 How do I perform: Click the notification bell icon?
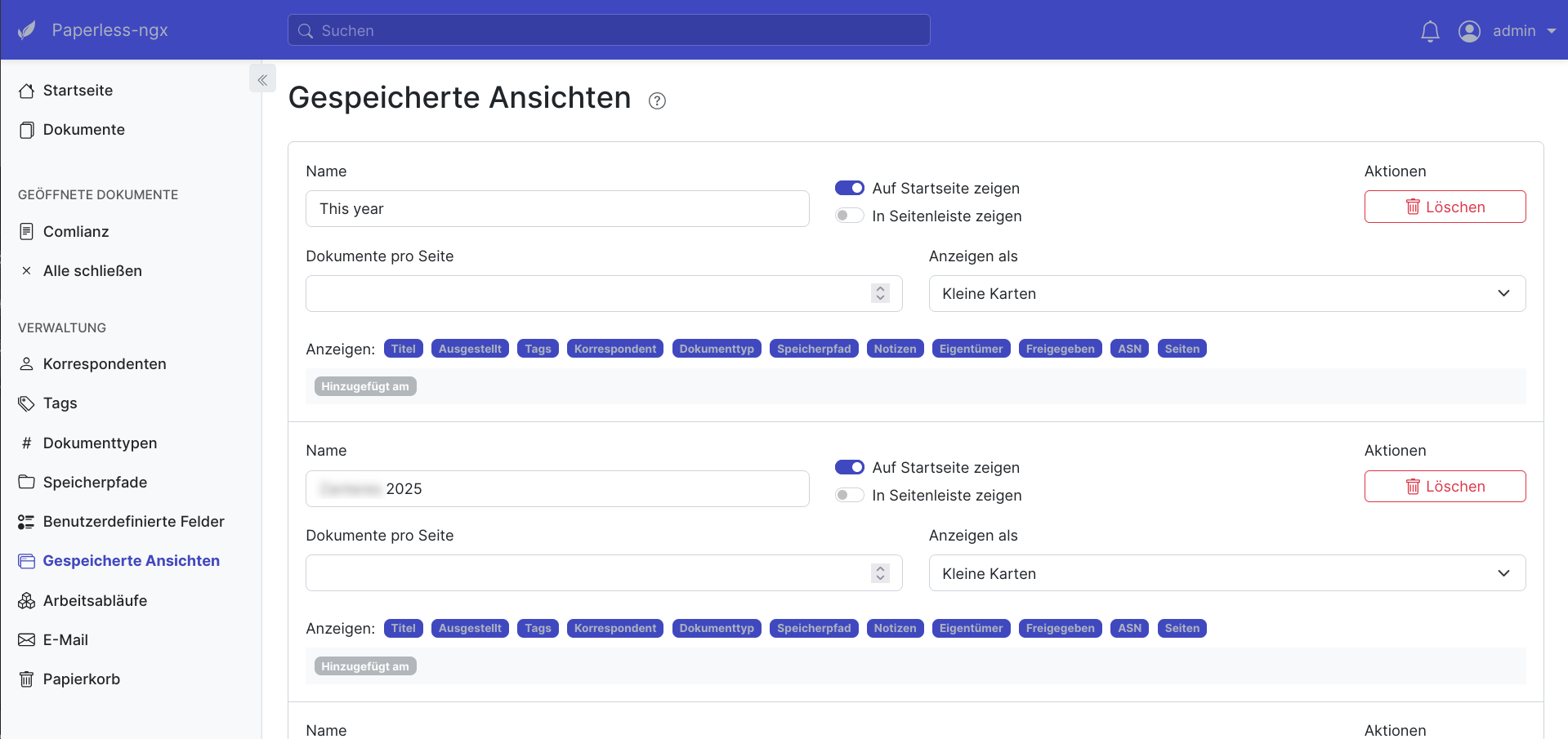click(x=1429, y=30)
